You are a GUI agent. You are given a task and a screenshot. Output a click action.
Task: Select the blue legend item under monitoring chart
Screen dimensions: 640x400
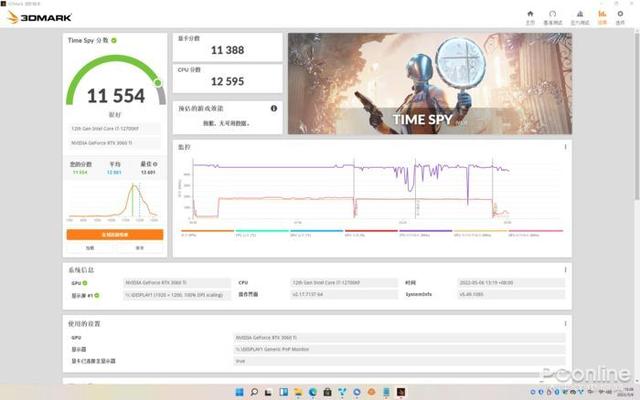click(317, 233)
